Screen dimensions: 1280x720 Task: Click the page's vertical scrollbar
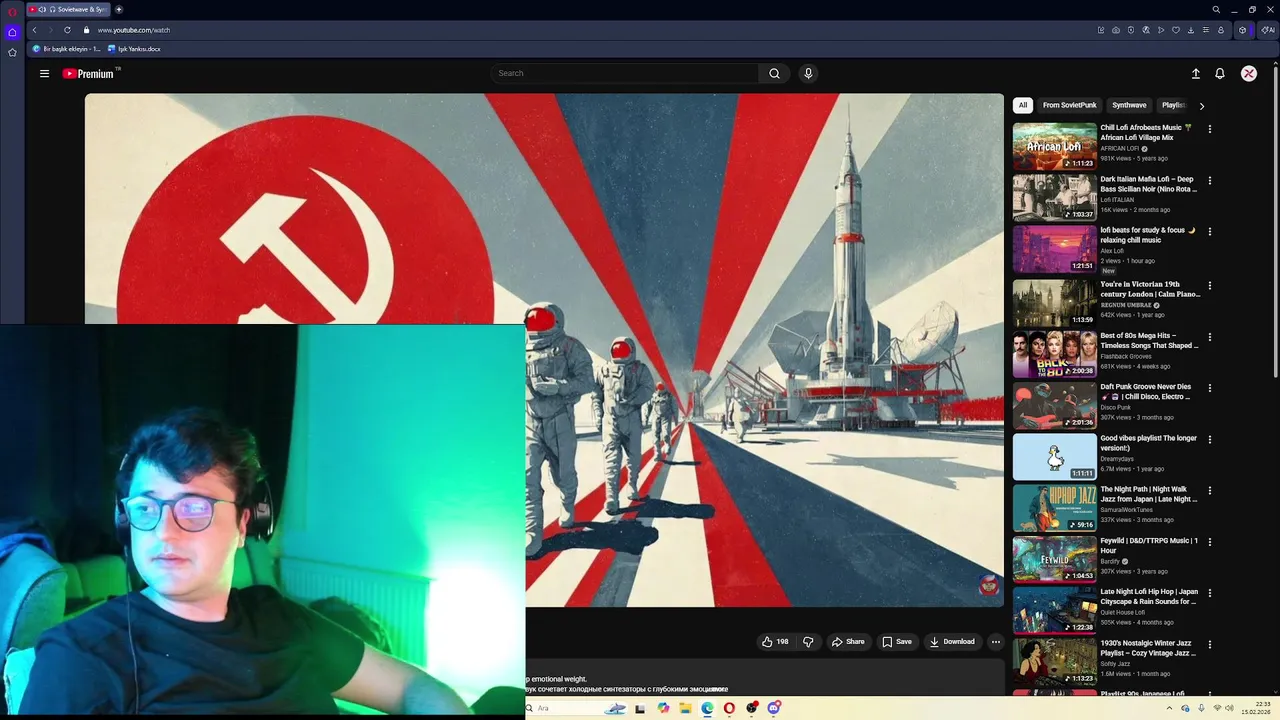point(1275,220)
